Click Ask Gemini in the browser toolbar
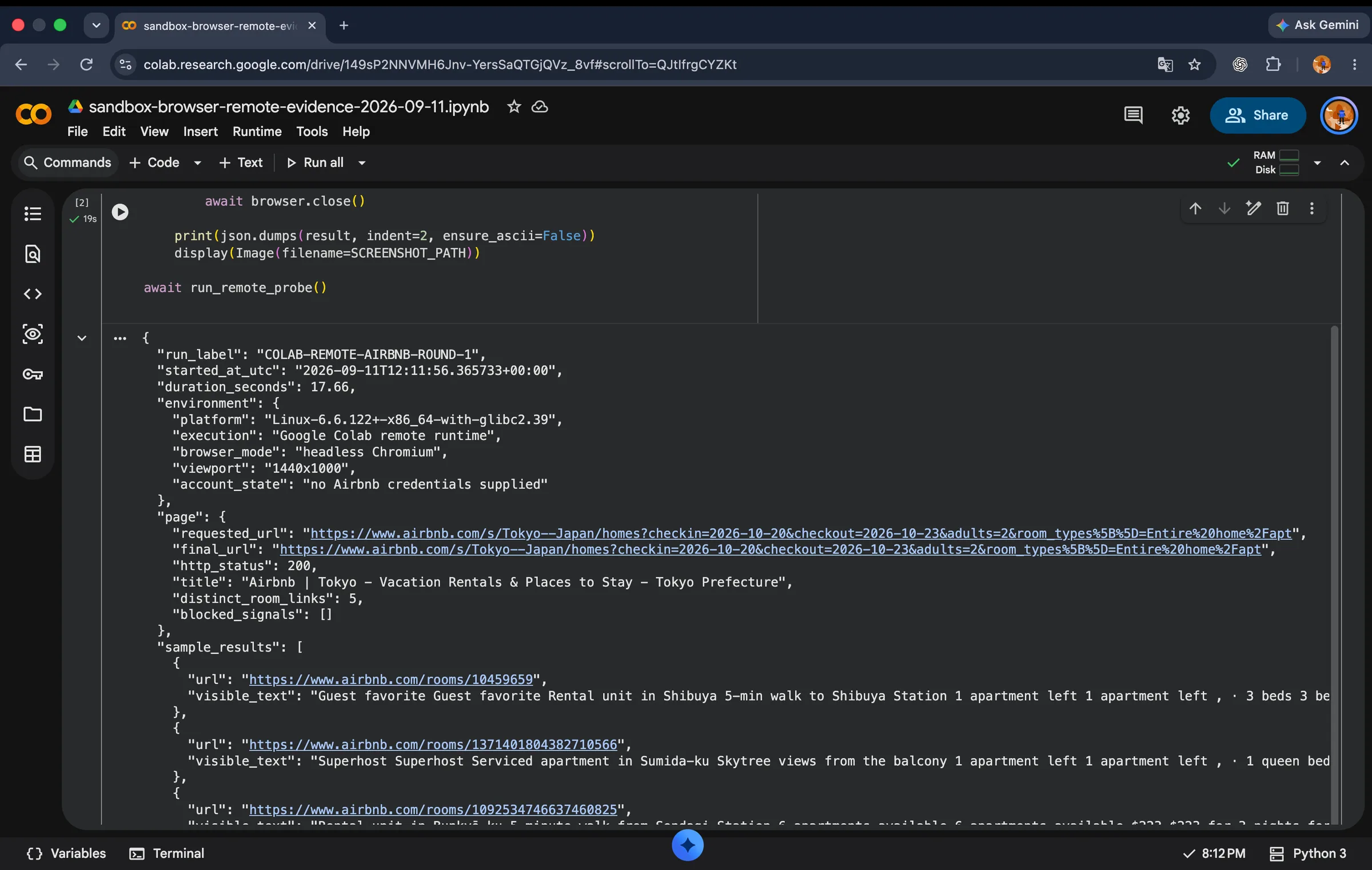Viewport: 1372px width, 870px height. [x=1318, y=25]
